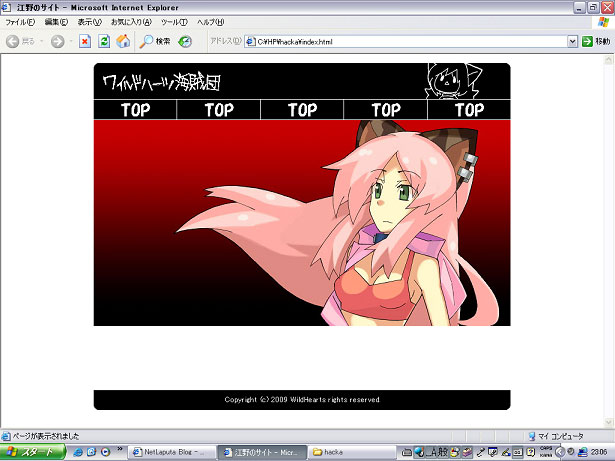Open Forward button history dropdown arrow
Screen dimensions: 615x461
[71, 41]
